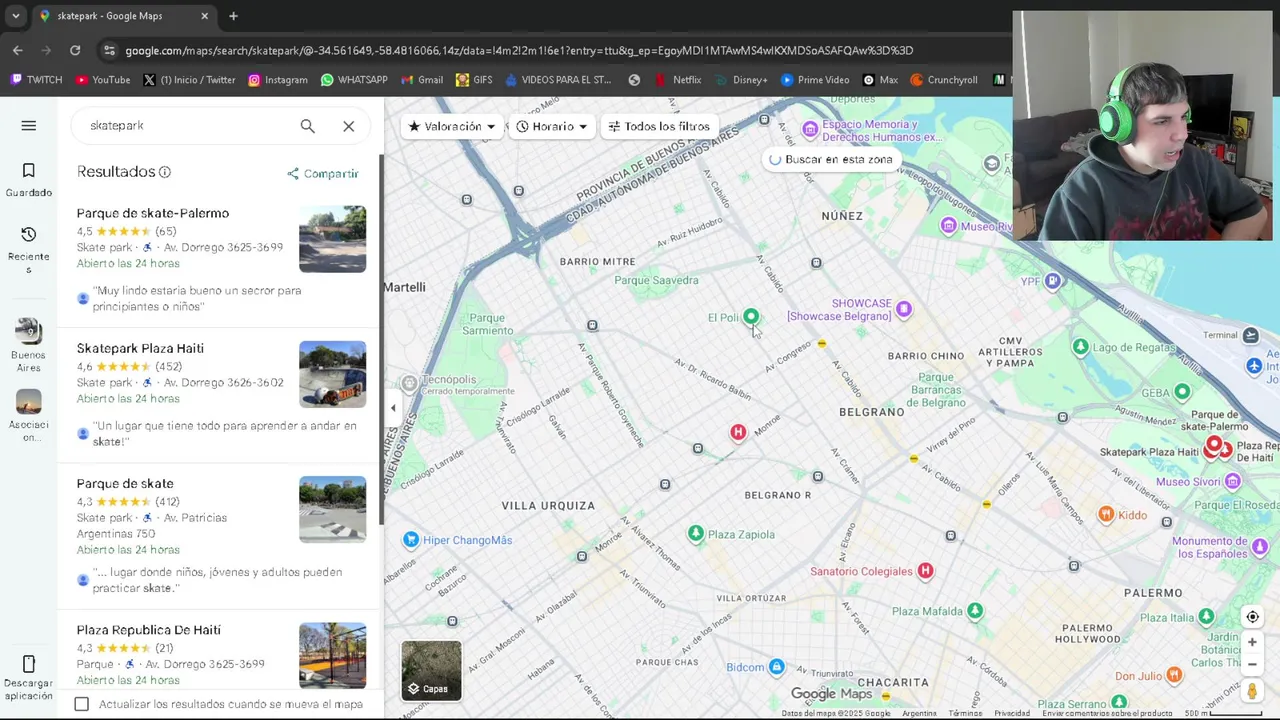Click the Plaza Mafalda park pin
This screenshot has height=720, width=1280.
pos(975,610)
